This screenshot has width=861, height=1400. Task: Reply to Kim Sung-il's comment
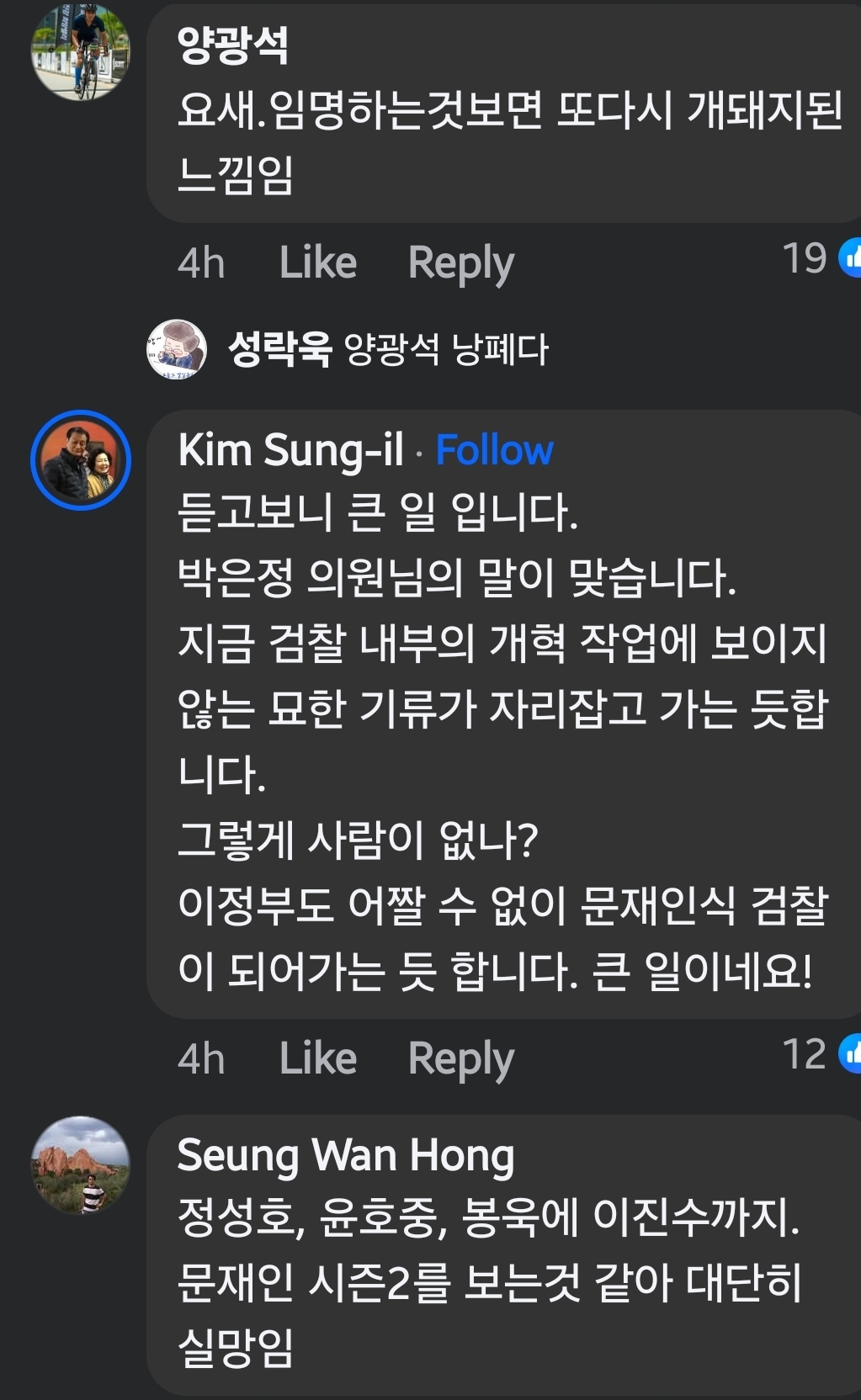click(x=461, y=1056)
